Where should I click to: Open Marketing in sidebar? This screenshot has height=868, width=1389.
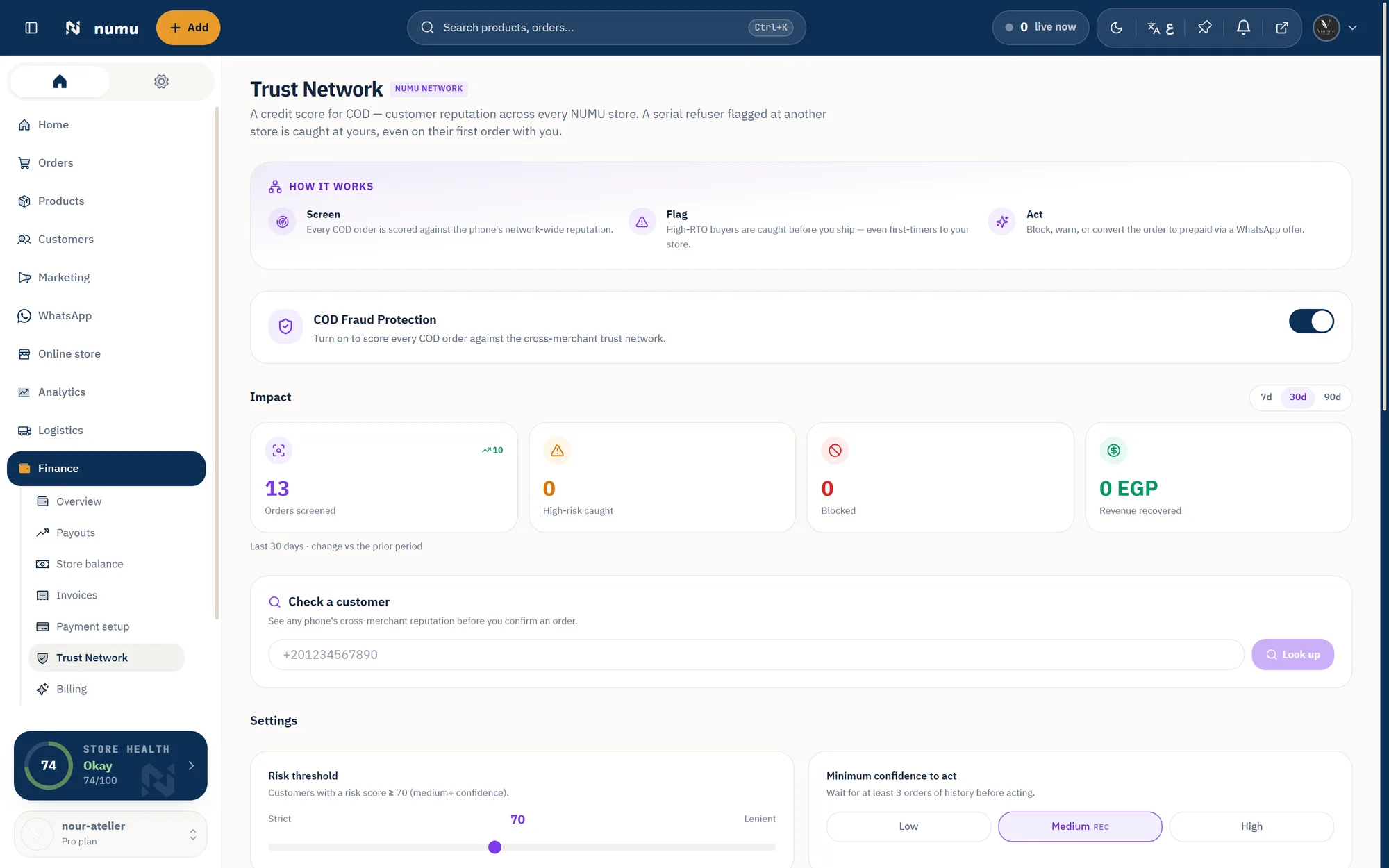click(106, 278)
